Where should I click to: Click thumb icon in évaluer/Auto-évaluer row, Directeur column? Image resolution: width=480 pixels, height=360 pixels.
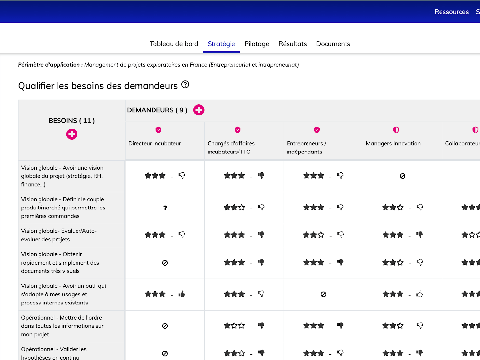(x=182, y=235)
